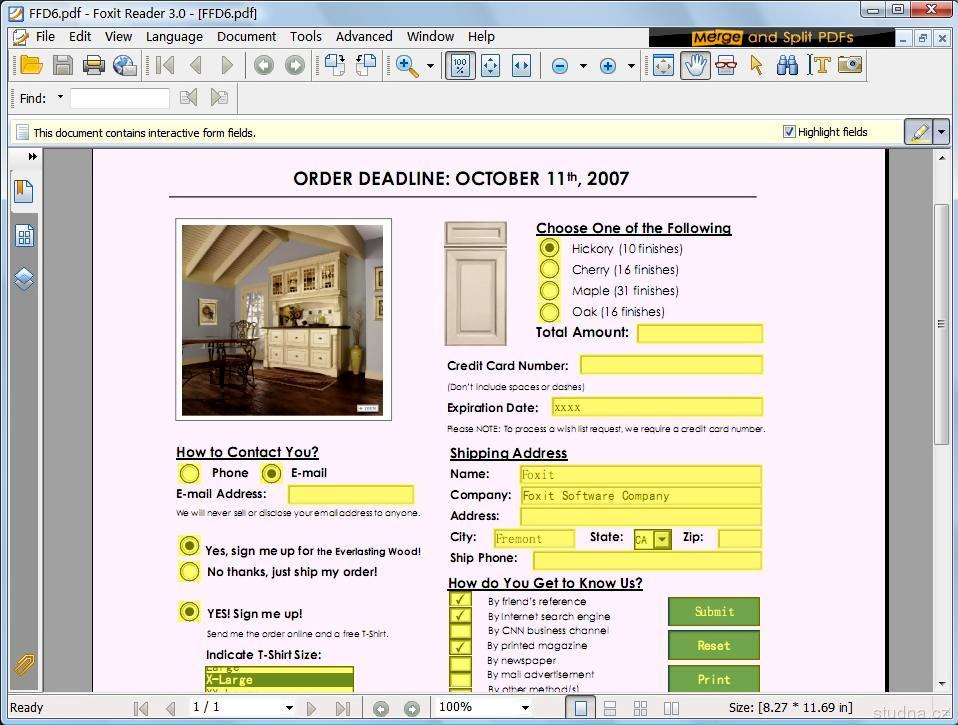Image resolution: width=958 pixels, height=725 pixels.
Task: Set Actual Size 100% view icon
Action: (460, 65)
